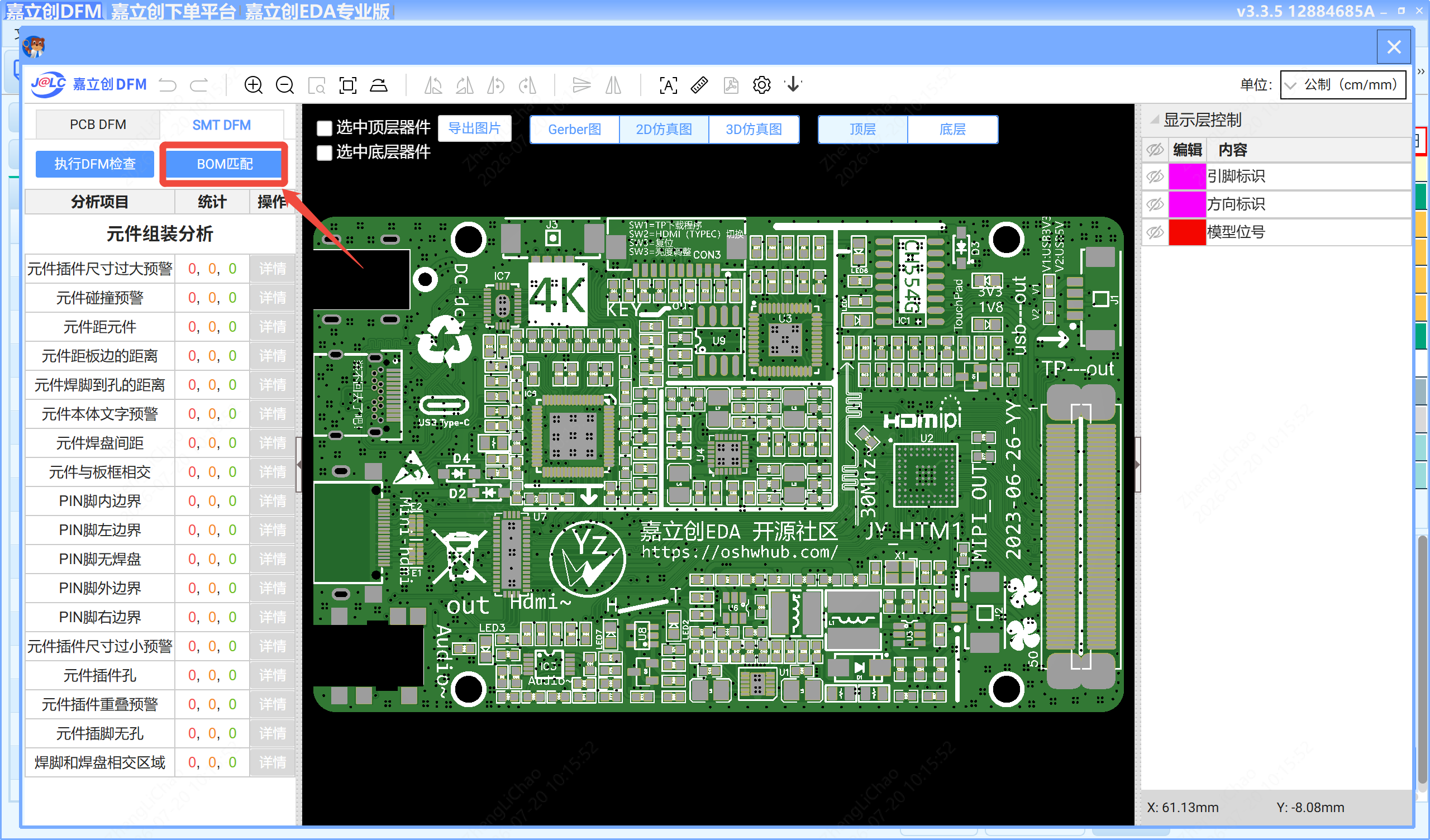The width and height of the screenshot is (1430, 840).
Task: Enable the 选中顶层器件 checkbox
Action: pos(324,128)
